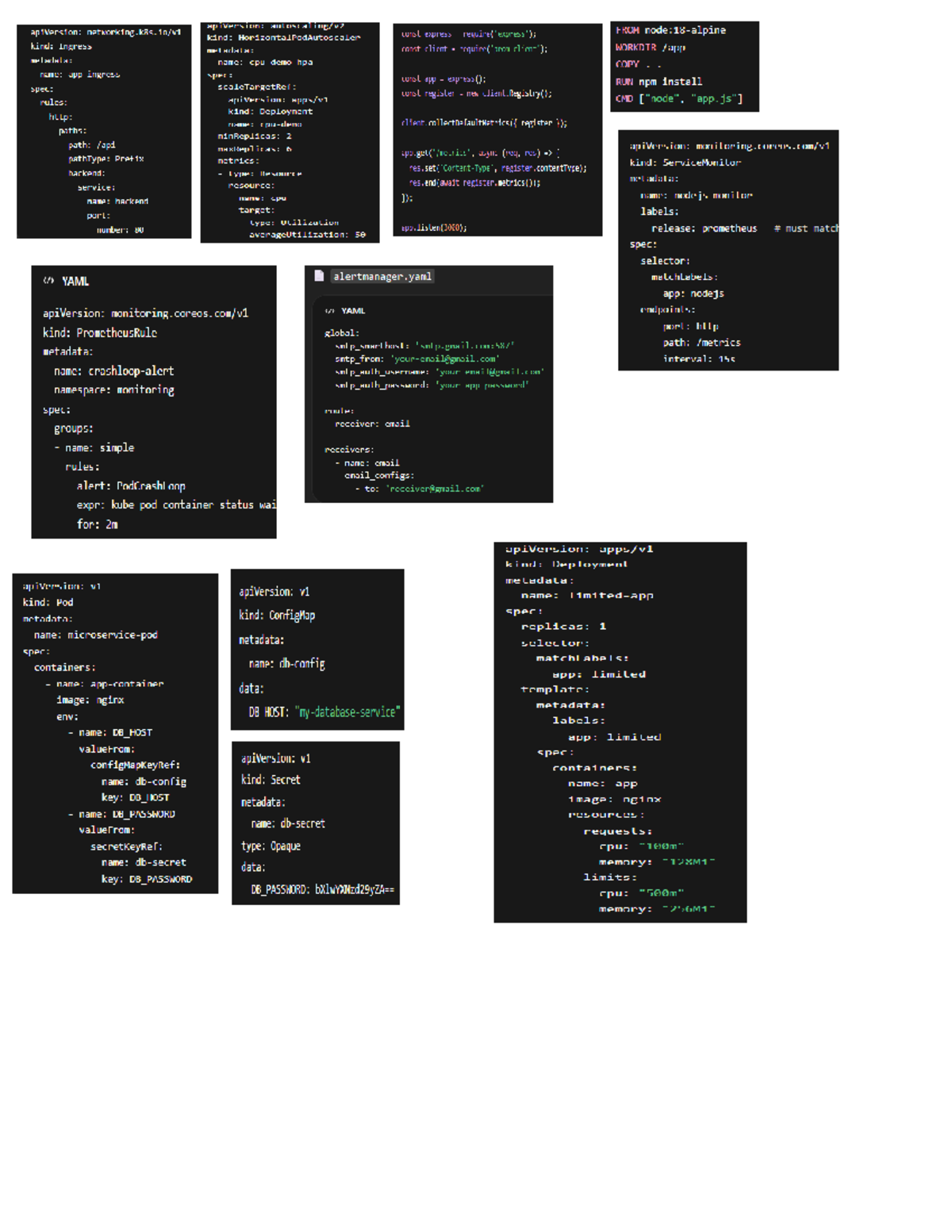Click the text "kind: Pod"
This screenshot has width=952, height=1232.
click(x=48, y=603)
